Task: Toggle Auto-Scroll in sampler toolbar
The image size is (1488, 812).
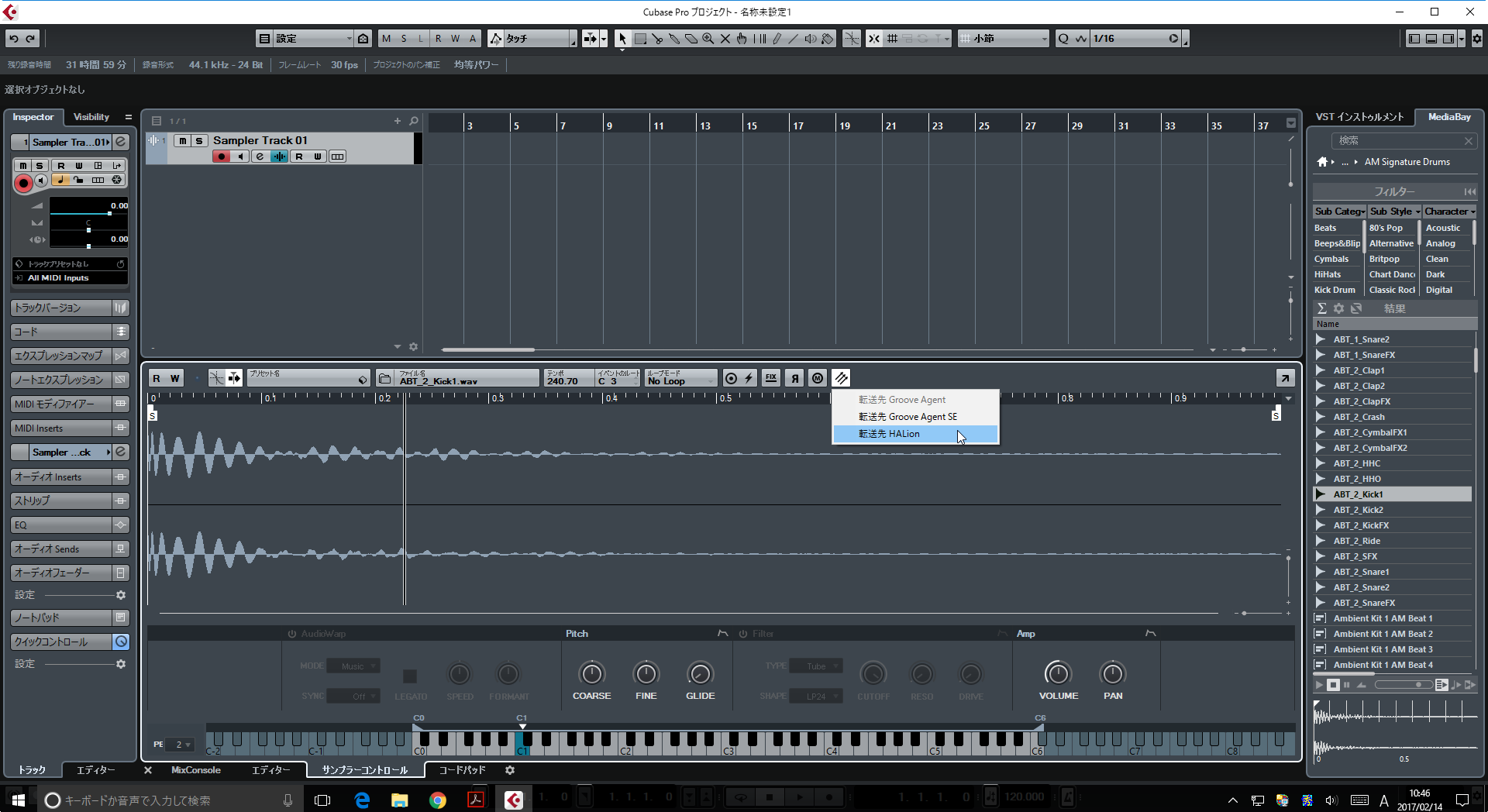Action: (x=234, y=378)
